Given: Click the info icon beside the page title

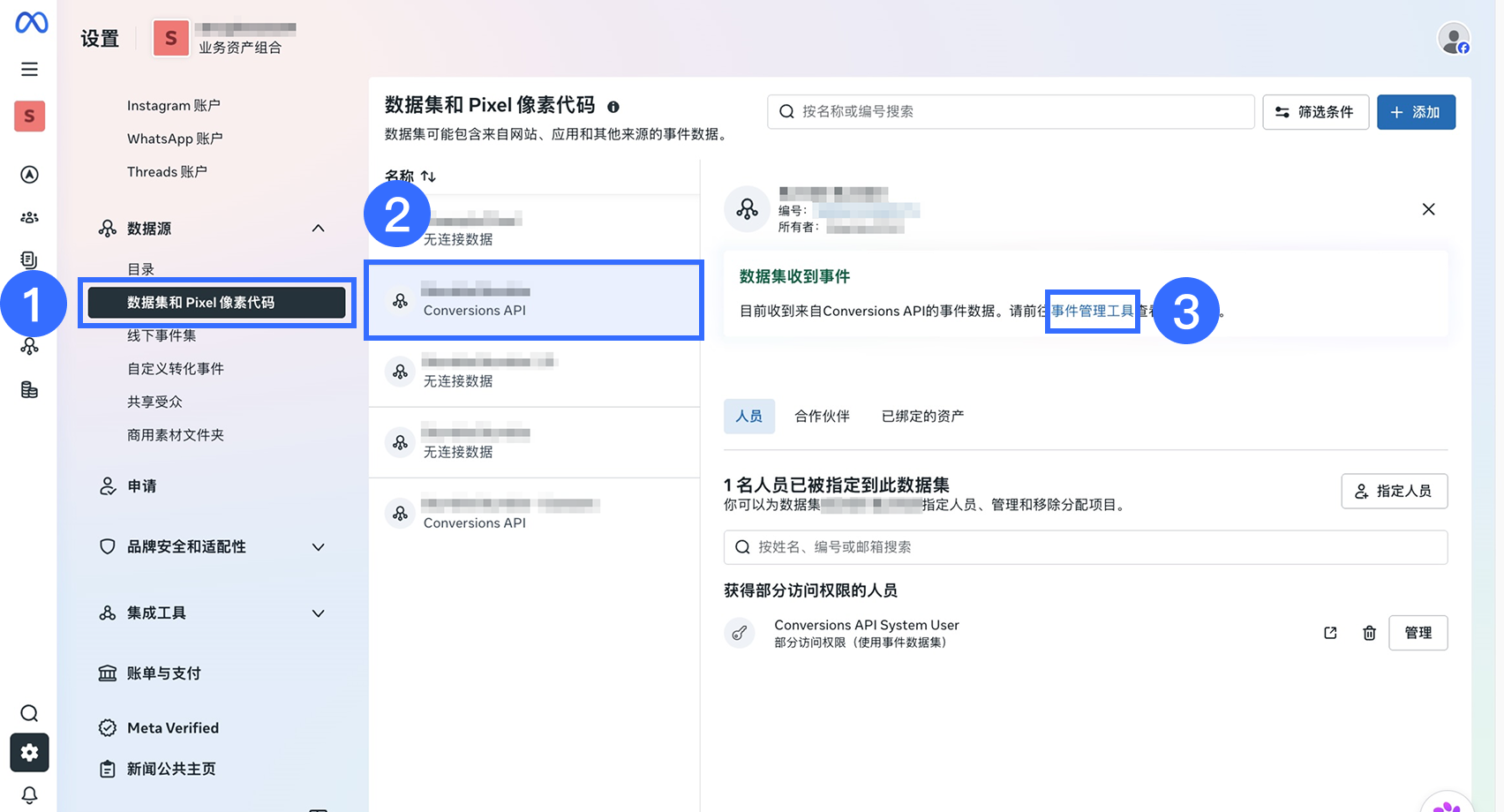Looking at the screenshot, I should coord(613,107).
